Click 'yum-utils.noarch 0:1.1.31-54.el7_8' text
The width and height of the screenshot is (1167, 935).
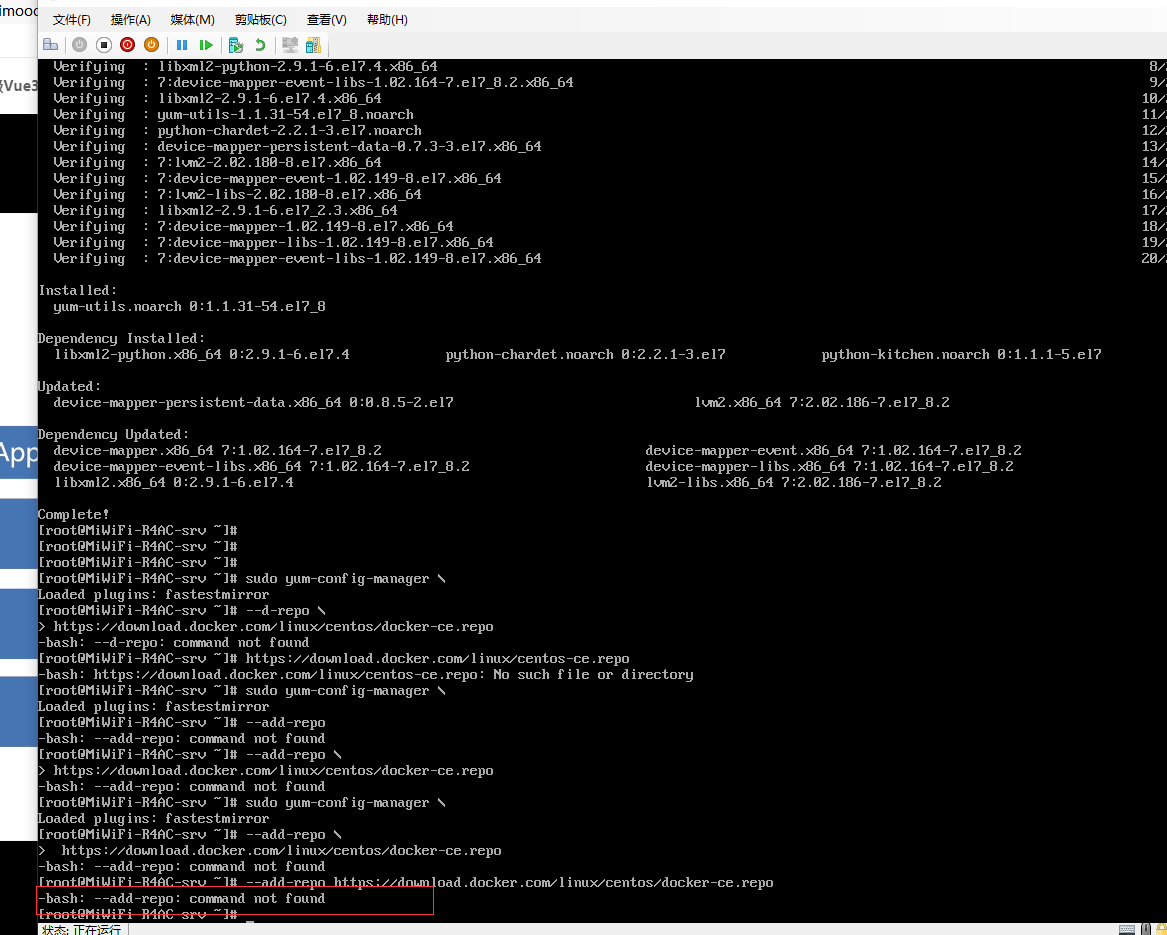(189, 306)
